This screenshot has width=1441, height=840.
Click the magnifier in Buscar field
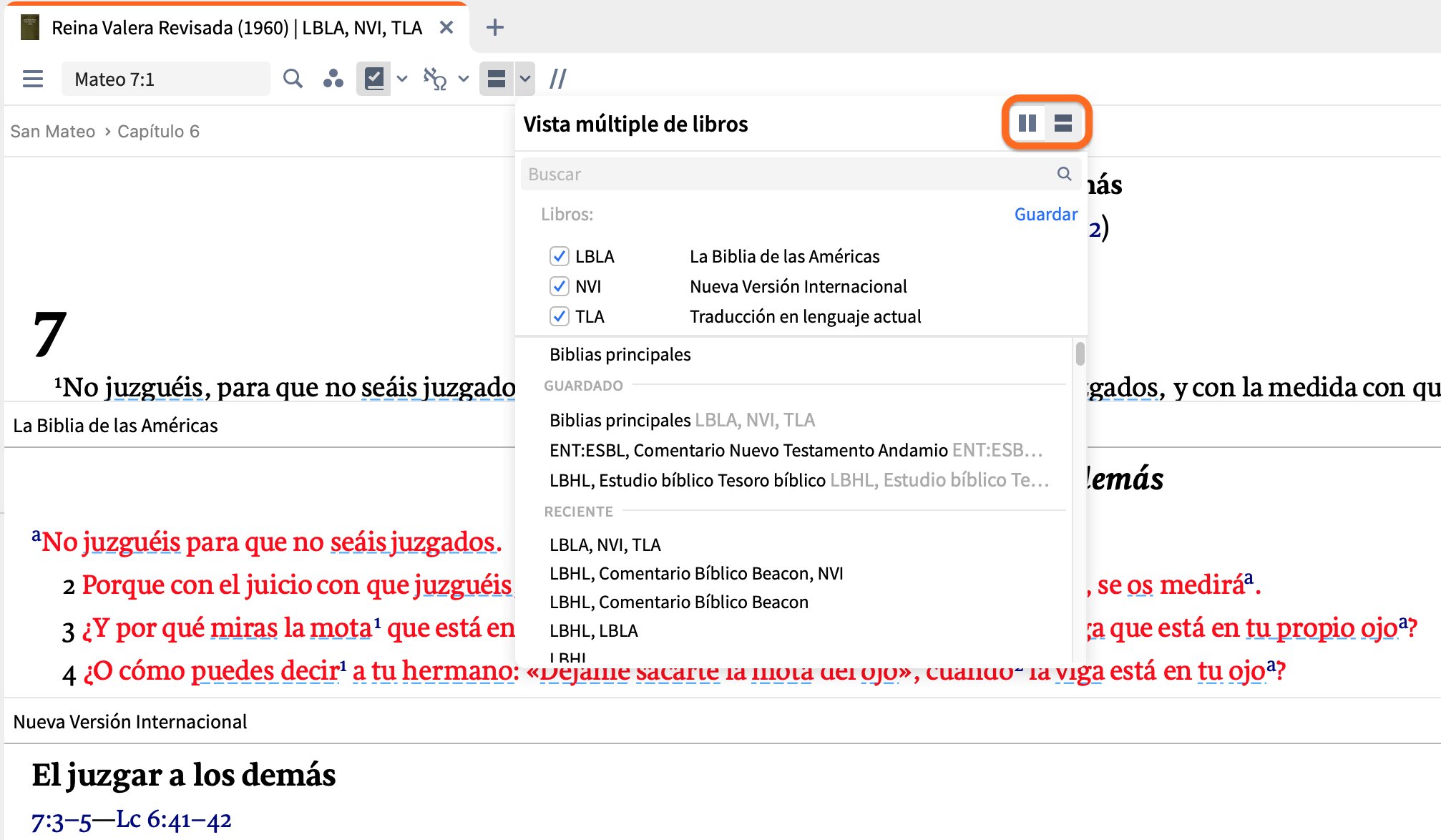1065,174
